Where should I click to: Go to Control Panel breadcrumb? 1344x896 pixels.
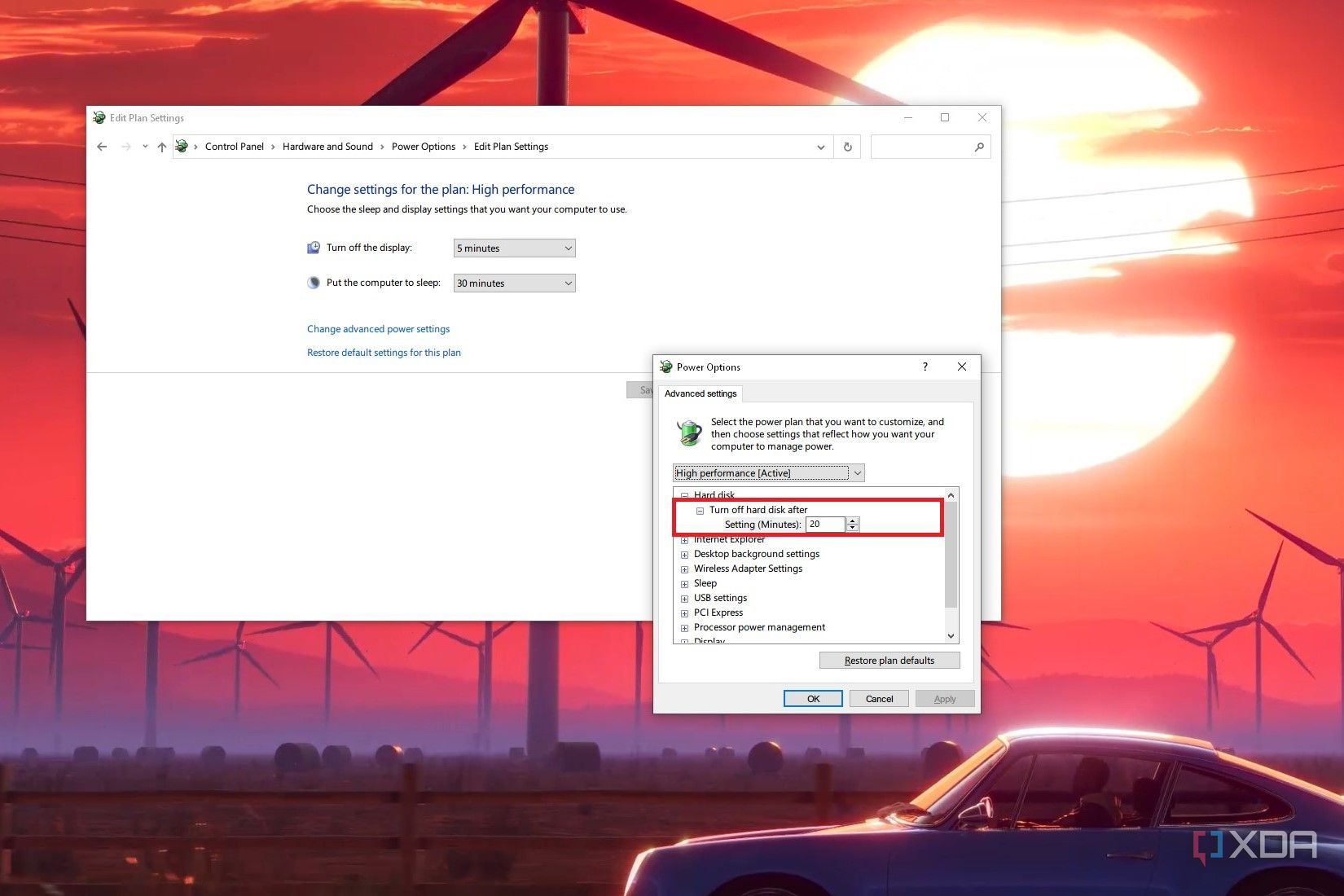(235, 147)
